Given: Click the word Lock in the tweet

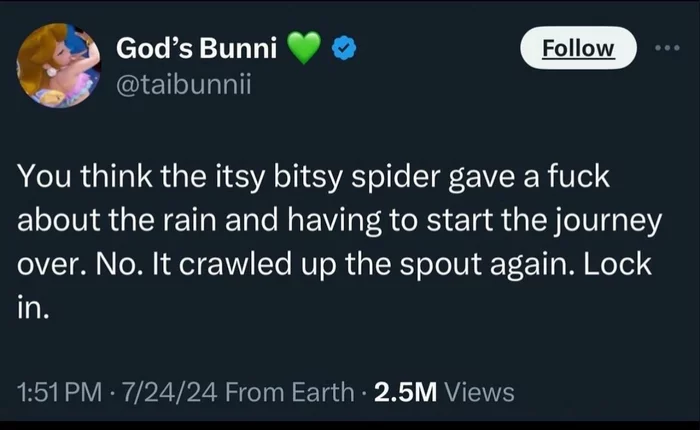Looking at the screenshot, I should coord(617,264).
